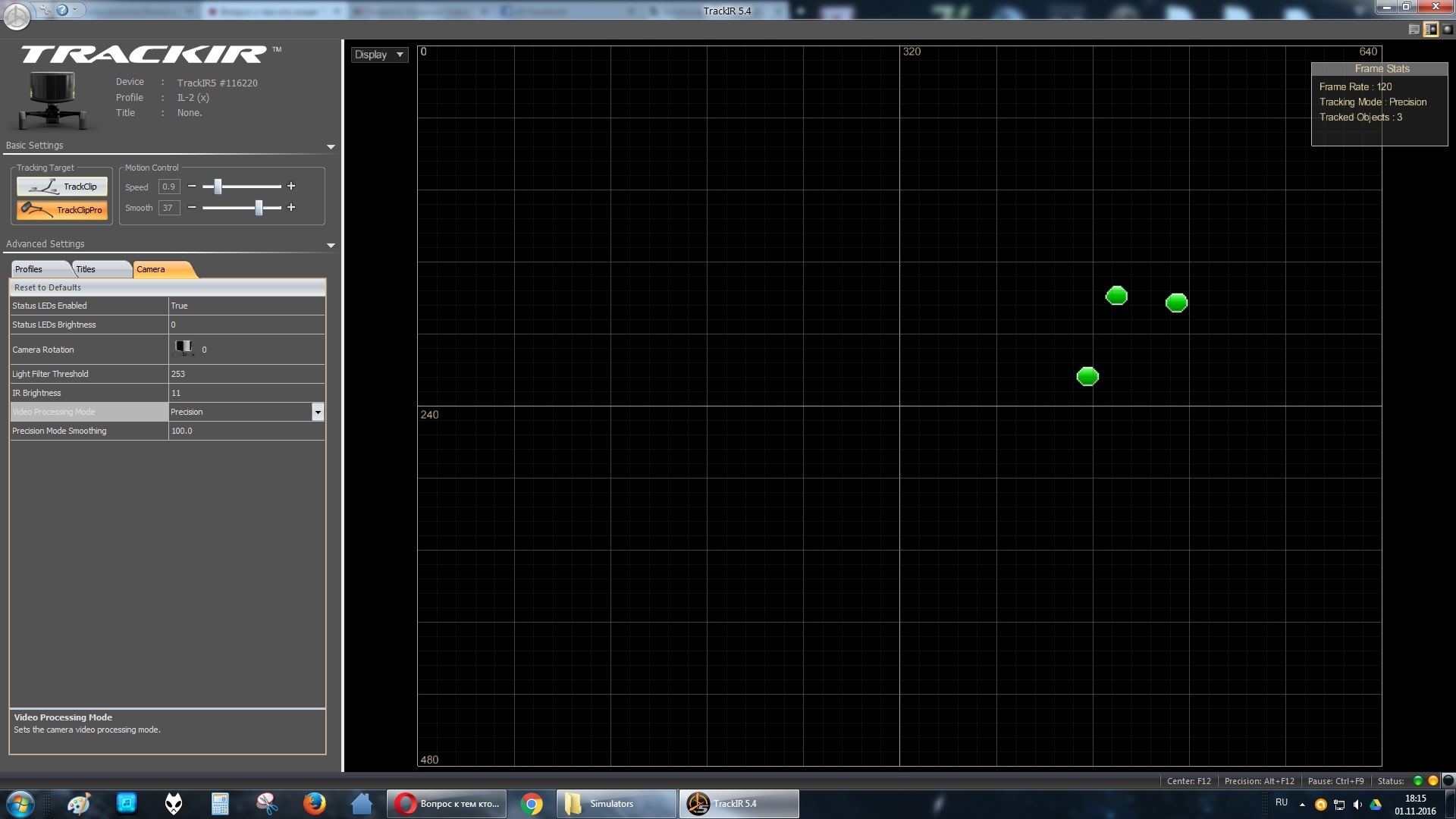Image resolution: width=1456 pixels, height=819 pixels.
Task: Open Calculator from the taskbar
Action: coord(220,804)
